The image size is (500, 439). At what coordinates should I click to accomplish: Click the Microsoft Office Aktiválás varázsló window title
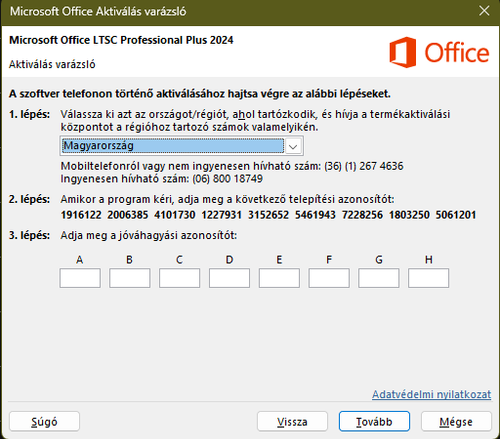point(98,11)
